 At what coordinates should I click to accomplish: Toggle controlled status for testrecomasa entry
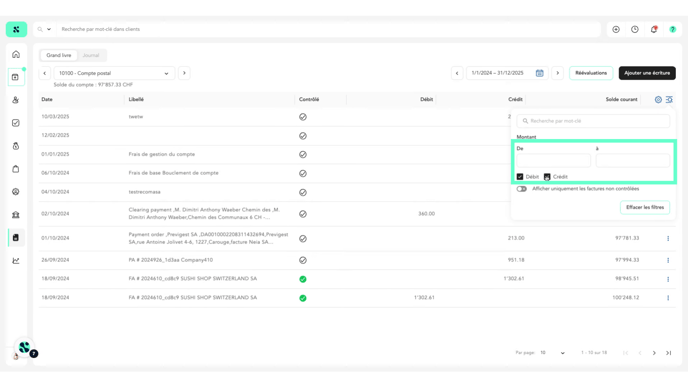click(x=303, y=192)
